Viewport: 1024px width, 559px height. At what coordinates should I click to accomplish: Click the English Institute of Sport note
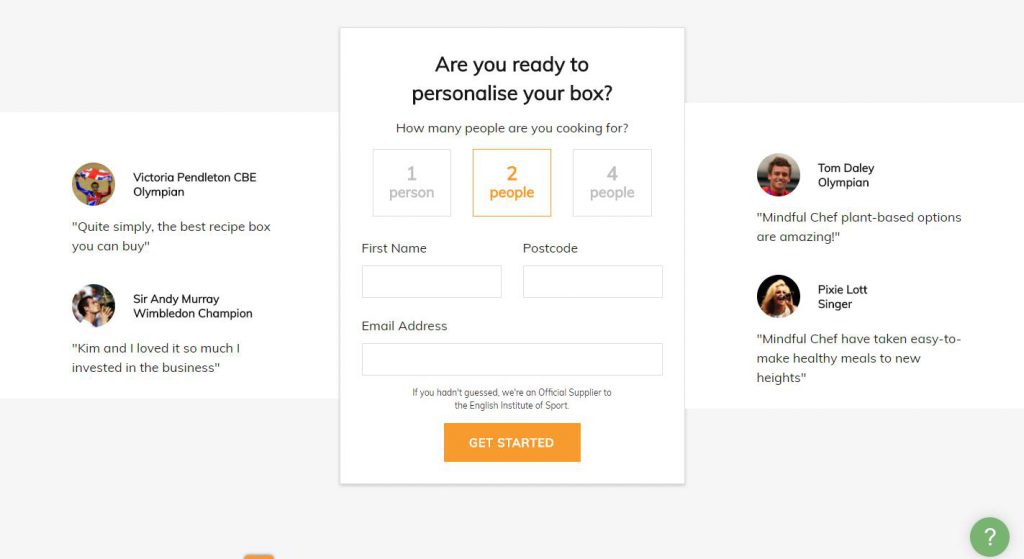coord(512,399)
